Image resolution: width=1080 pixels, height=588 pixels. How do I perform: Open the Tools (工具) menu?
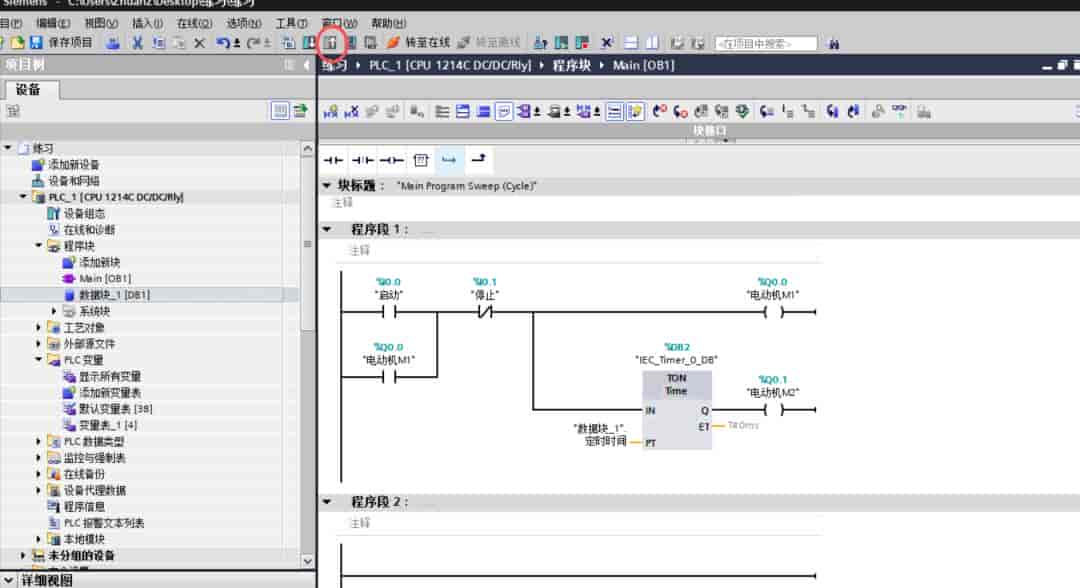(x=291, y=23)
